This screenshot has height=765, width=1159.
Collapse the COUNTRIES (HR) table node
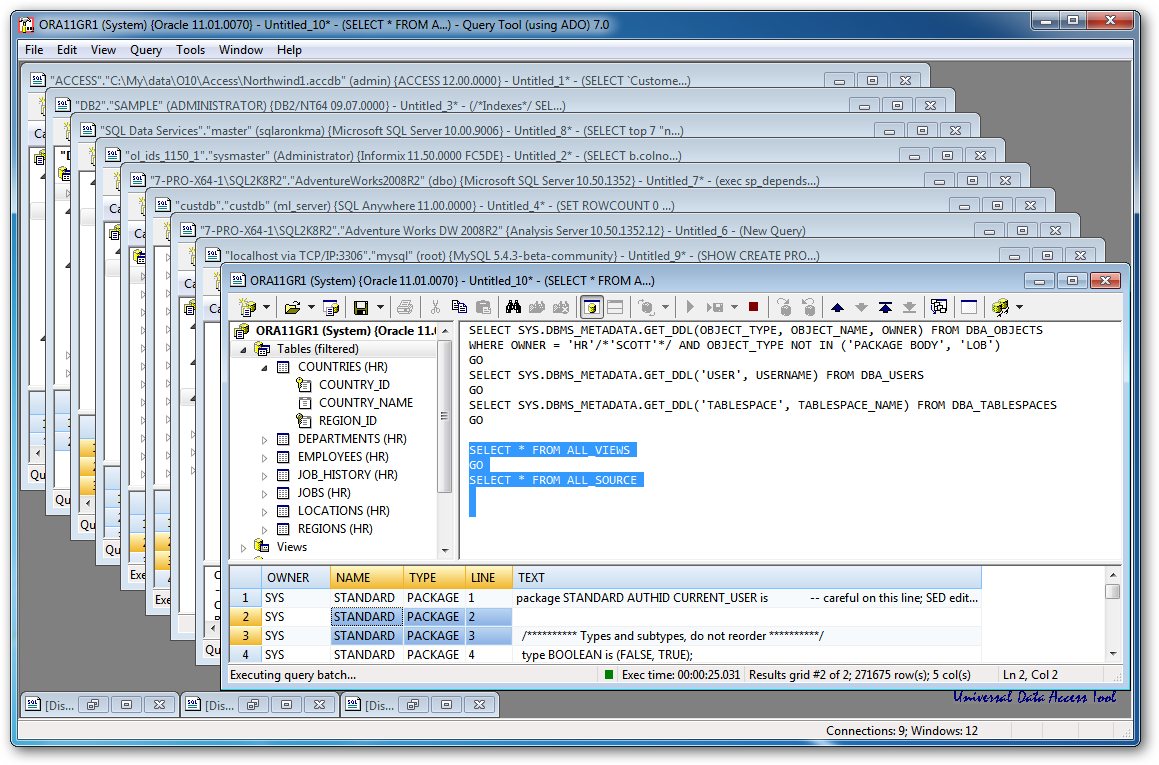point(262,366)
